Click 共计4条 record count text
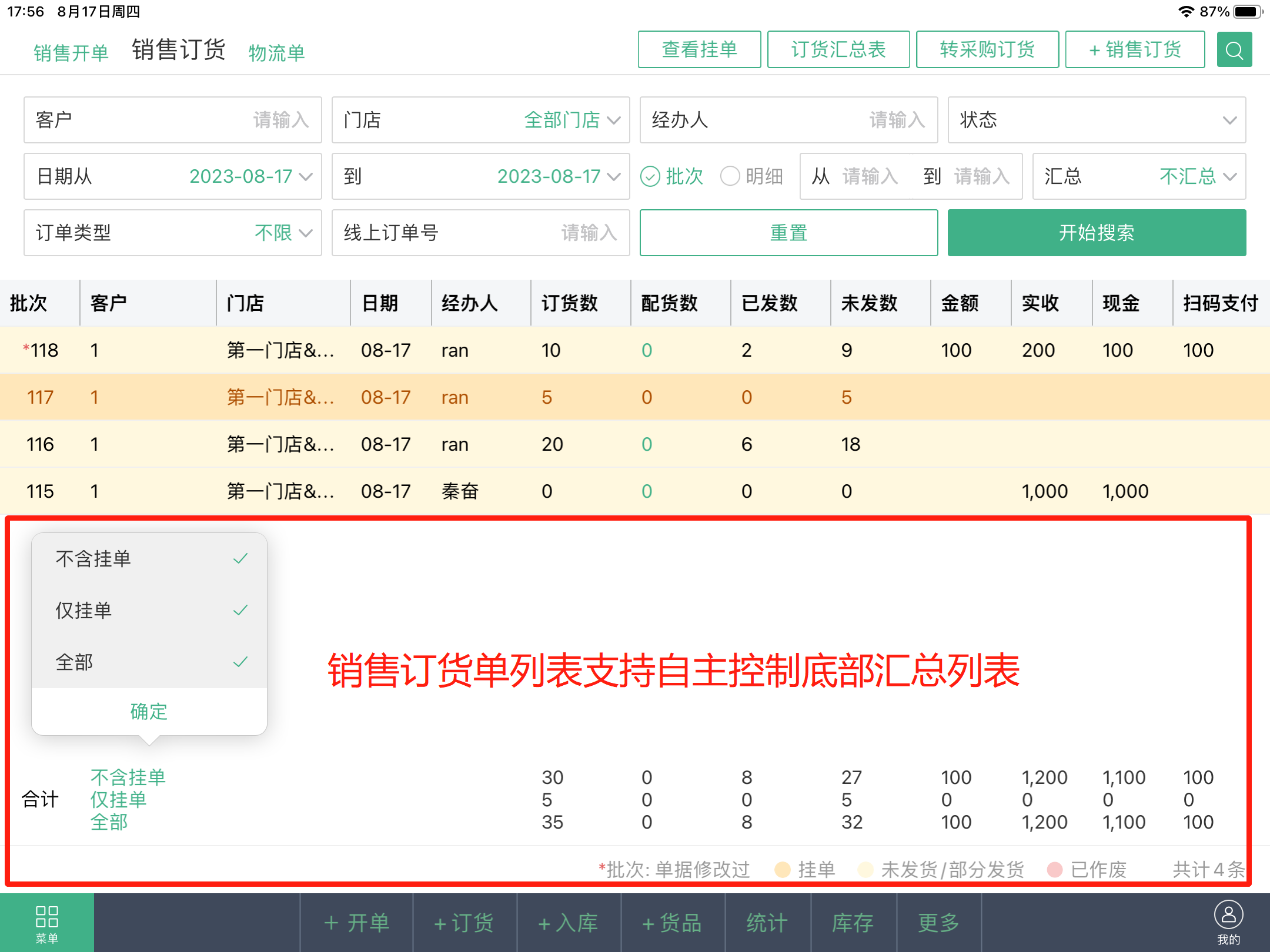This screenshot has height=952, width=1270. click(x=1208, y=869)
